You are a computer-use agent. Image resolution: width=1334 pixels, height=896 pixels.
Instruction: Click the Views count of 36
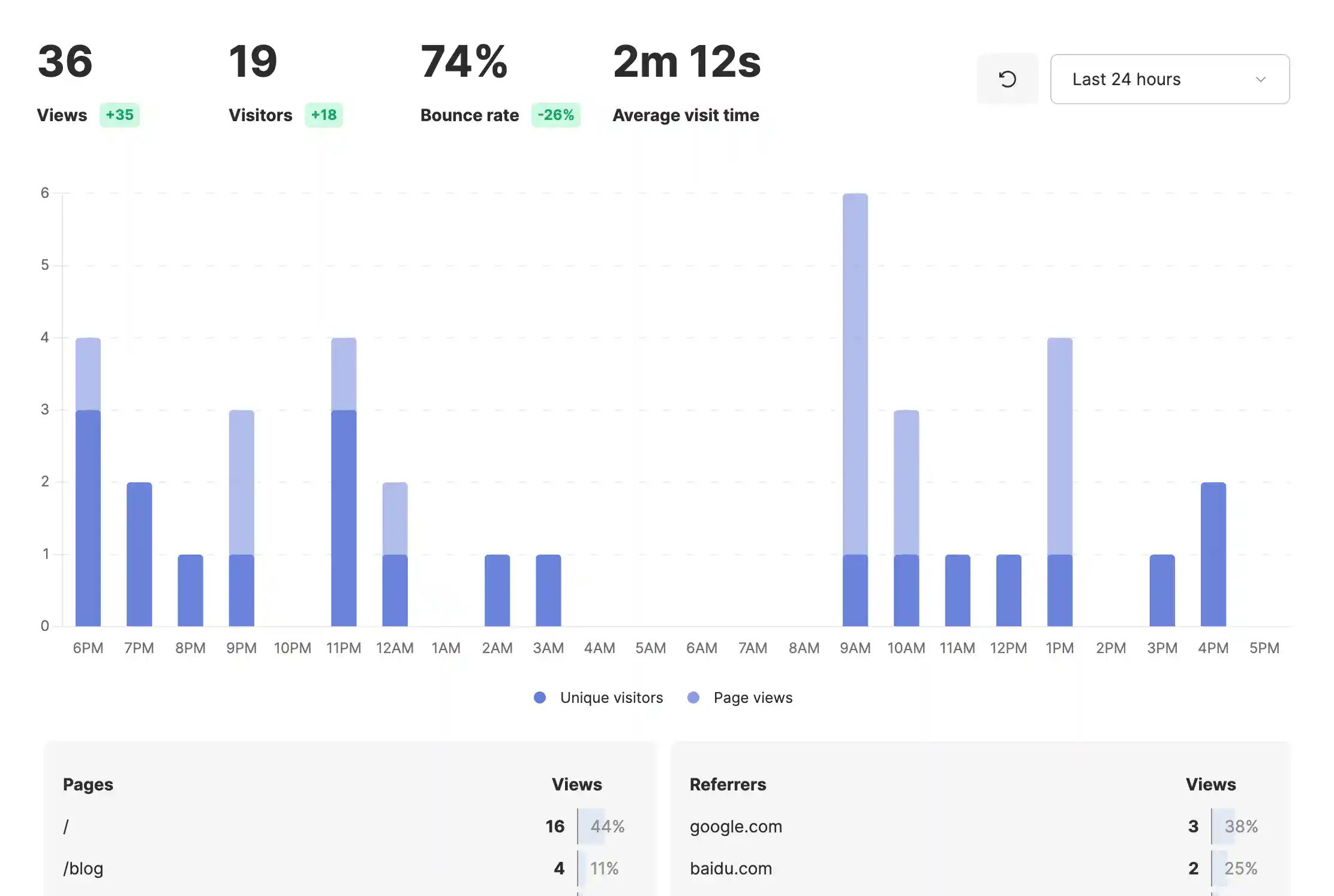64,60
